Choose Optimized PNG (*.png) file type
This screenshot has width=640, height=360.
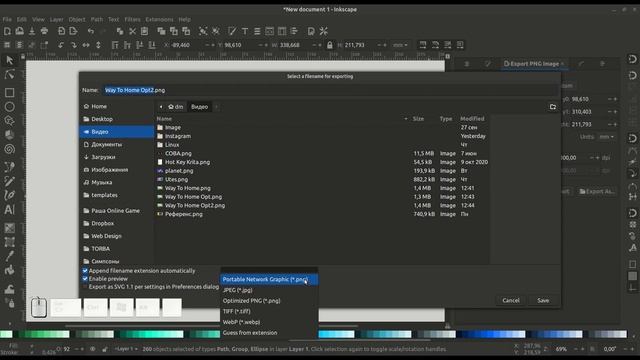(x=269, y=301)
